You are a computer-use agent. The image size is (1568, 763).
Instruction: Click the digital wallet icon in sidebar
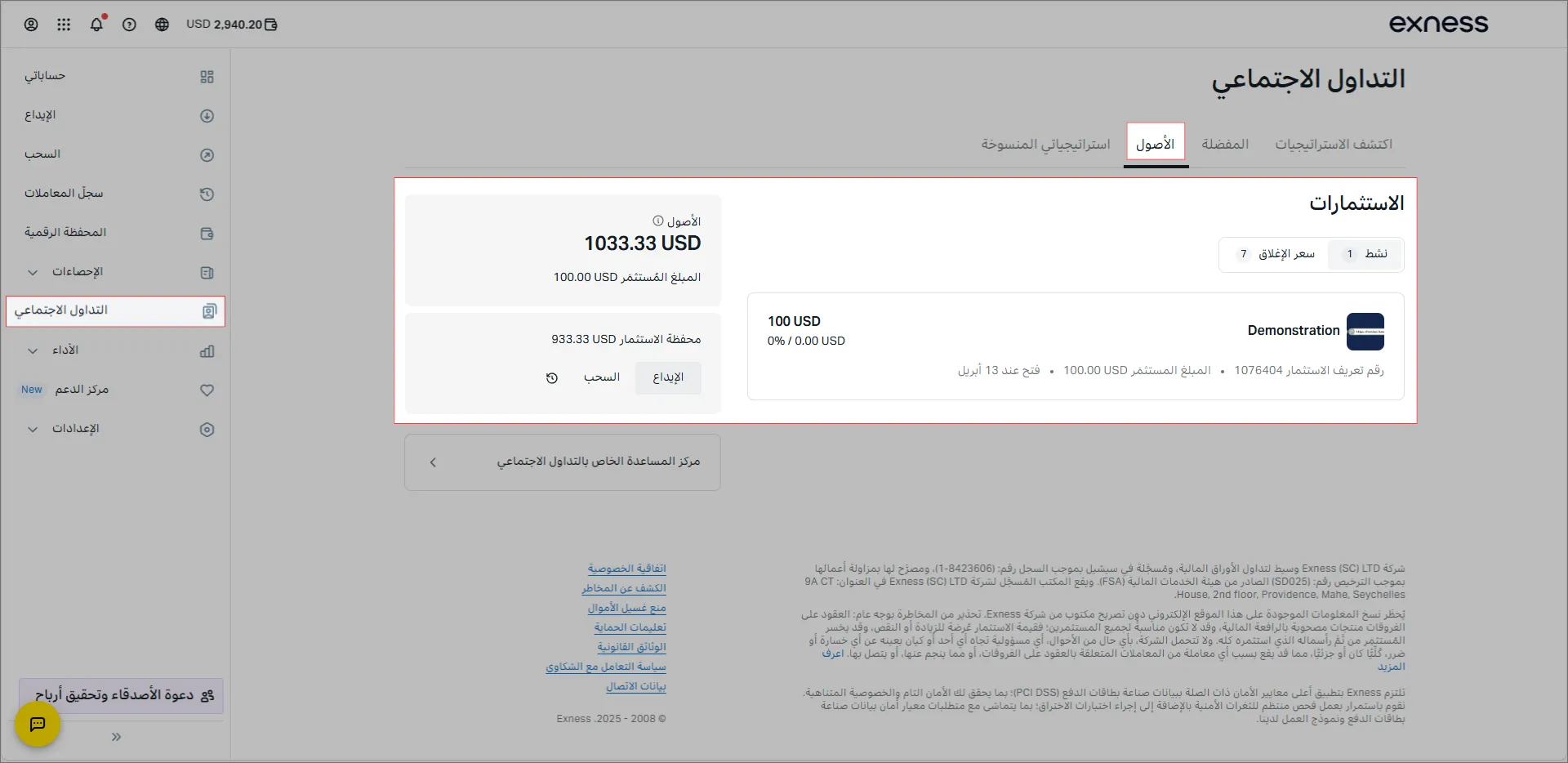(x=207, y=234)
